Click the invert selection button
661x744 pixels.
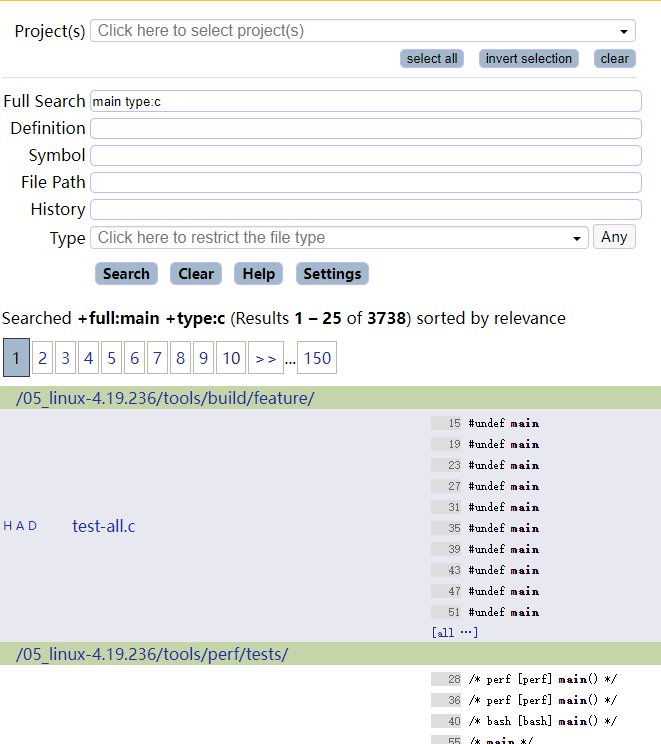529,59
